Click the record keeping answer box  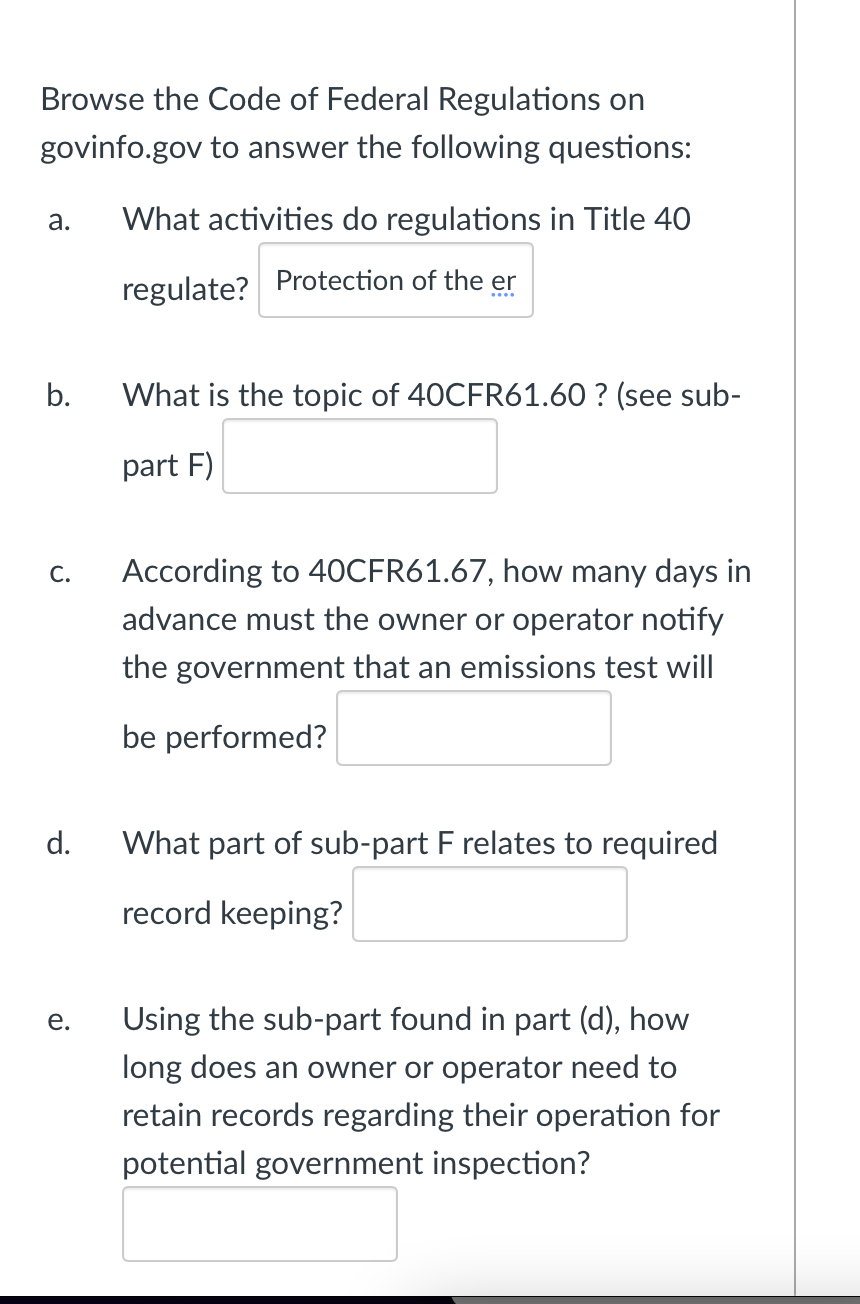pos(489,903)
